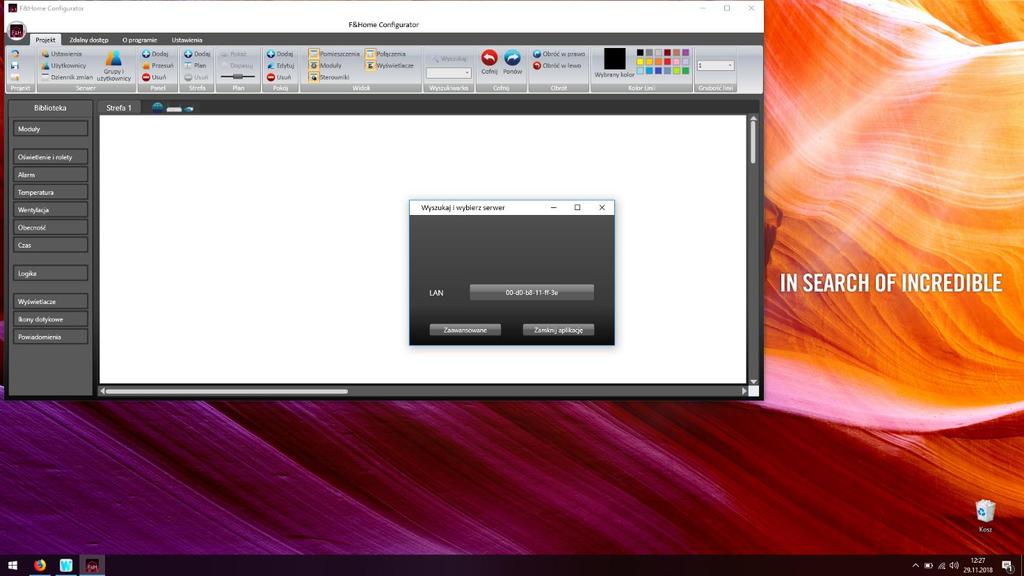Pick the purple line color swatch
The width and height of the screenshot is (1024, 576).
click(x=685, y=52)
